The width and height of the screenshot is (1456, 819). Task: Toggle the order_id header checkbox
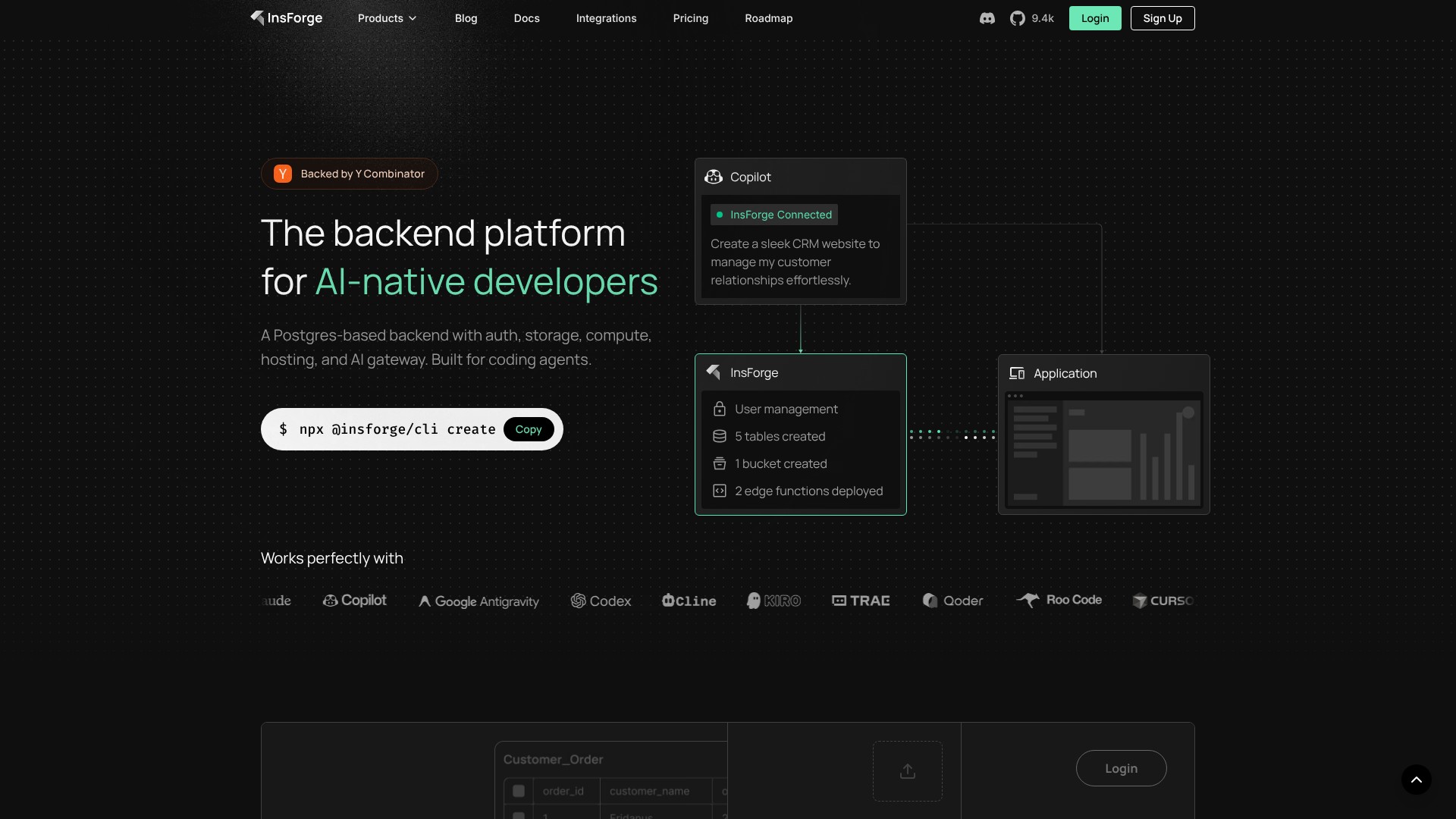click(519, 791)
